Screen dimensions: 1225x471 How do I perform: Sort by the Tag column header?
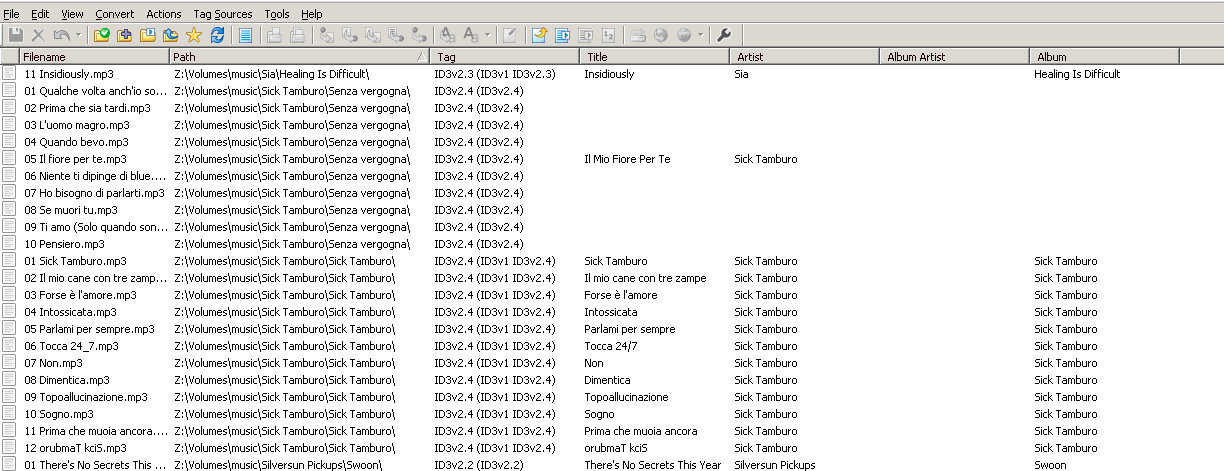point(506,57)
